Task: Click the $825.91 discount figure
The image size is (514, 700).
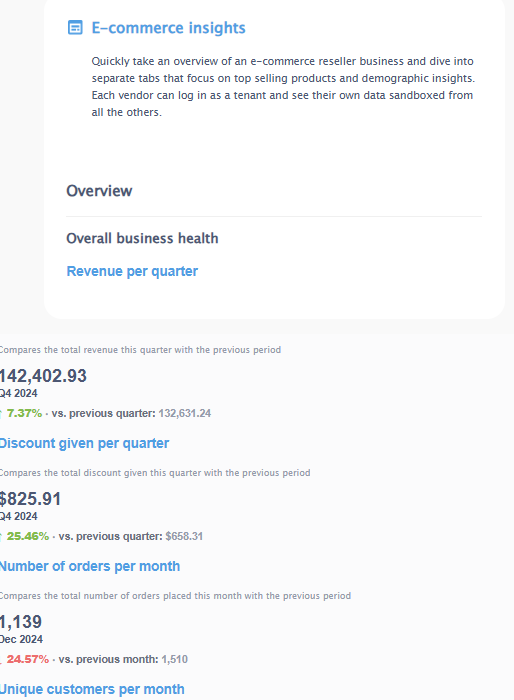Action: 30,499
